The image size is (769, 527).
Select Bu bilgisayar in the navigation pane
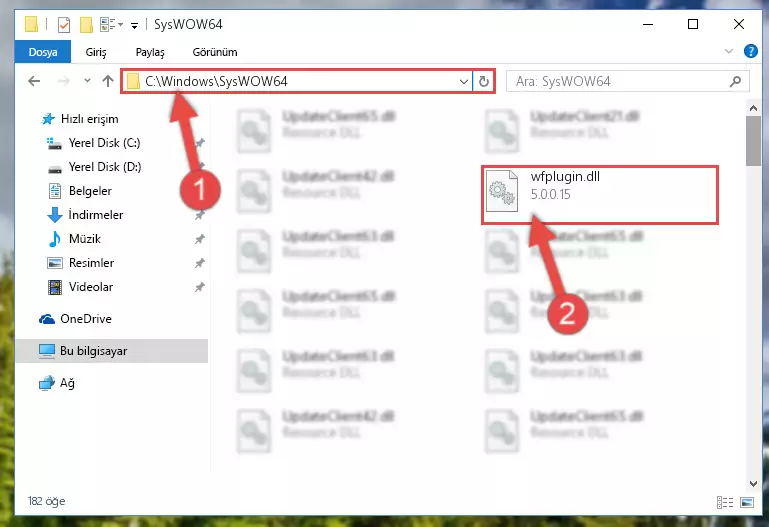[x=94, y=351]
